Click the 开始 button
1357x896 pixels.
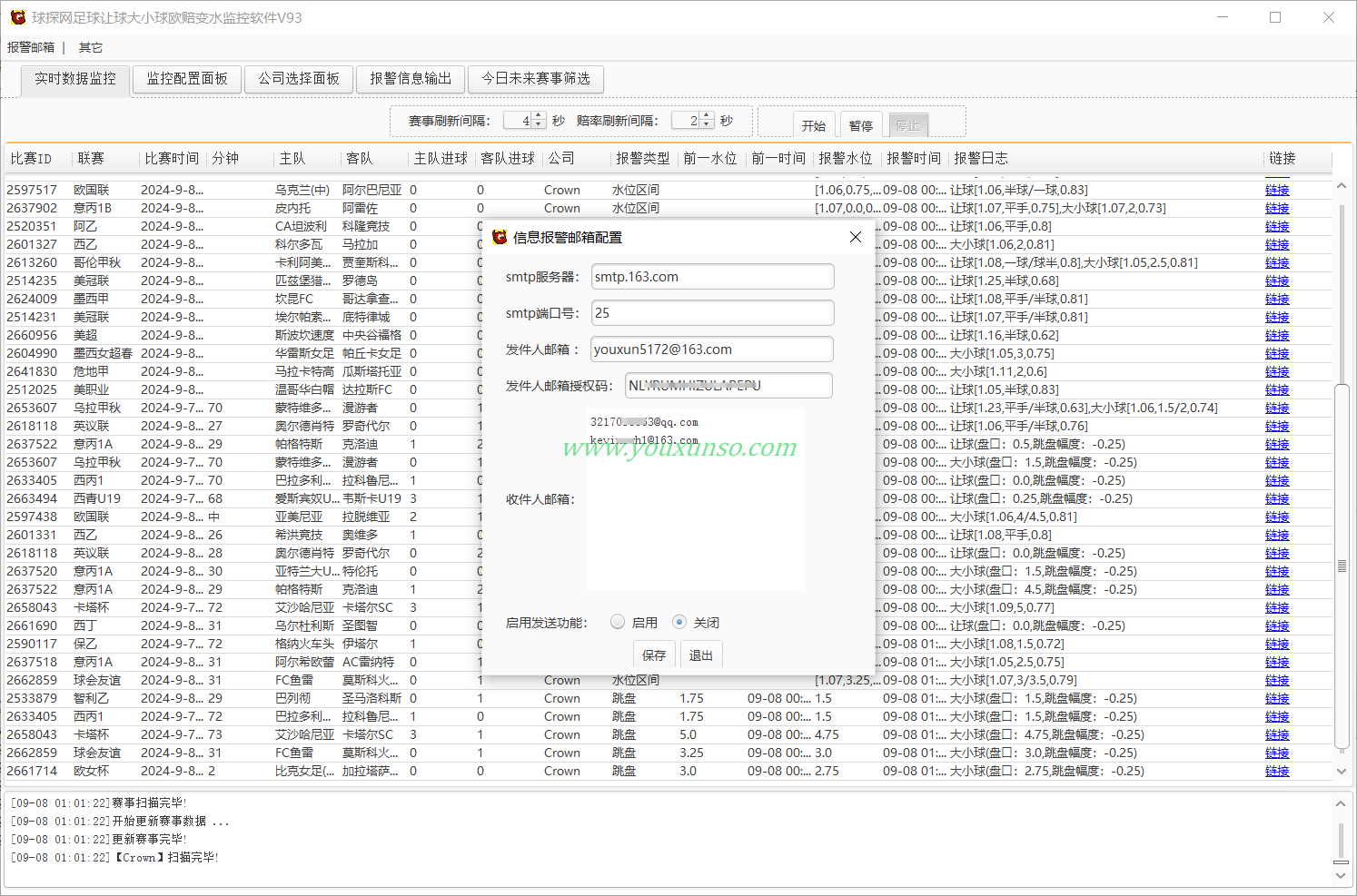[x=814, y=125]
